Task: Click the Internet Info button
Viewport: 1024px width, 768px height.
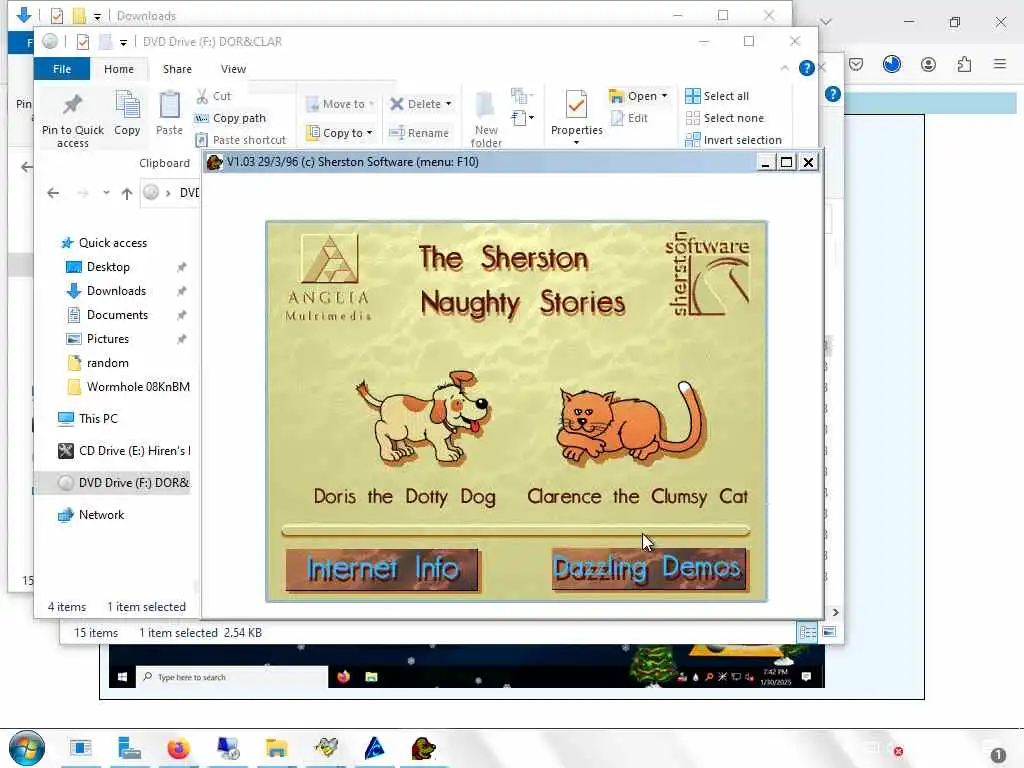Action: 382,569
